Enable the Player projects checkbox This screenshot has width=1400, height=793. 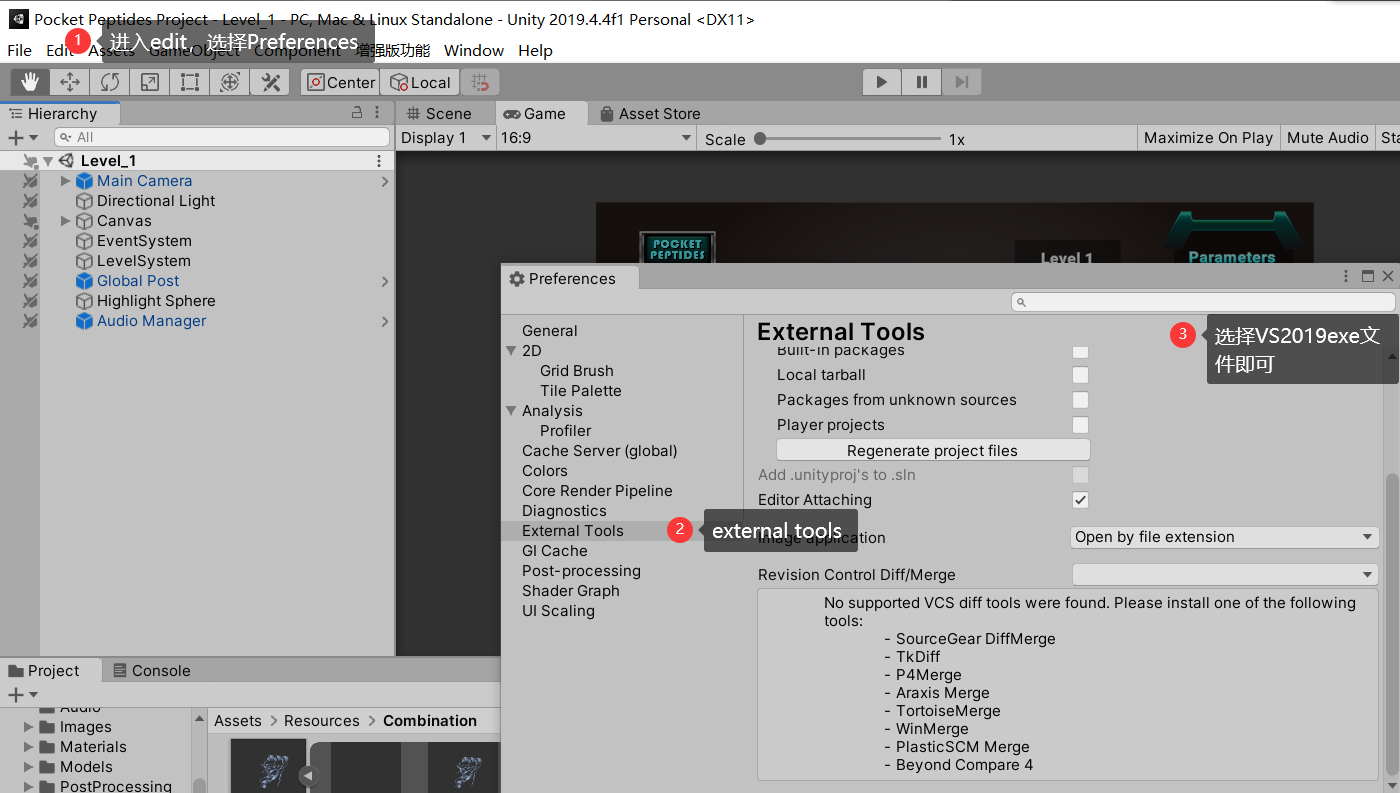pyautogui.click(x=1080, y=425)
